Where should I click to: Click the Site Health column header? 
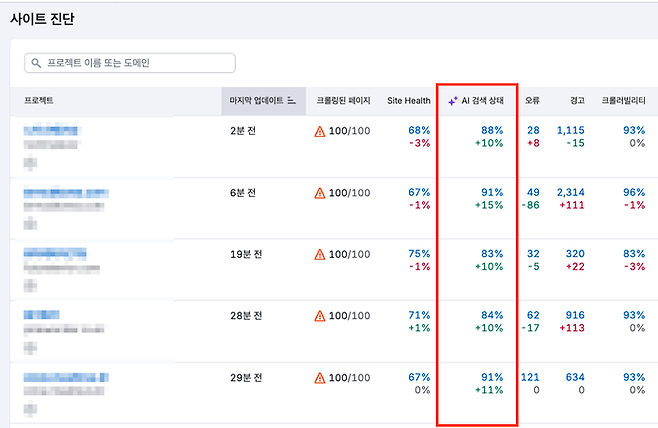pyautogui.click(x=409, y=101)
